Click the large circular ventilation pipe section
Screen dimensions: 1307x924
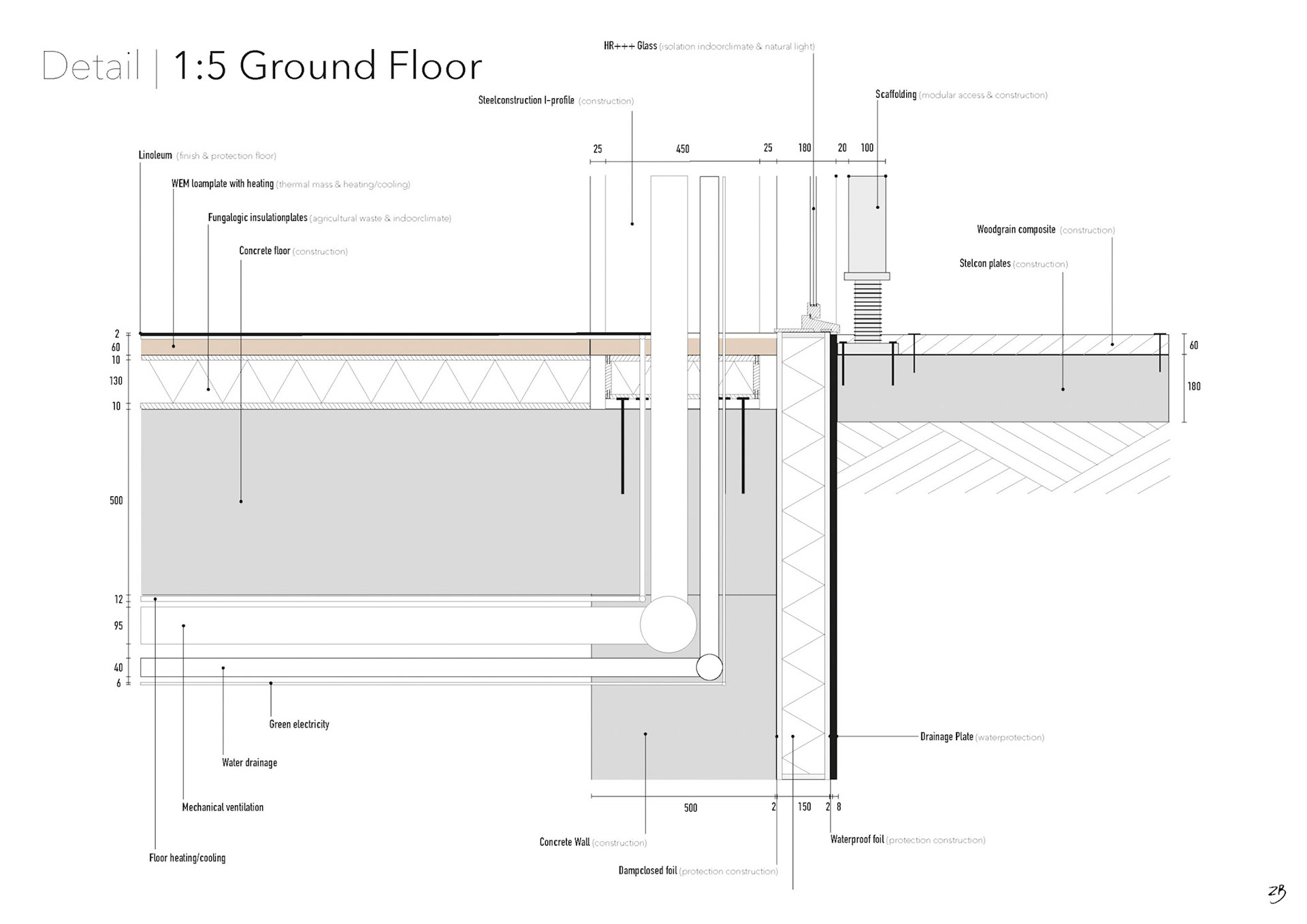[668, 624]
